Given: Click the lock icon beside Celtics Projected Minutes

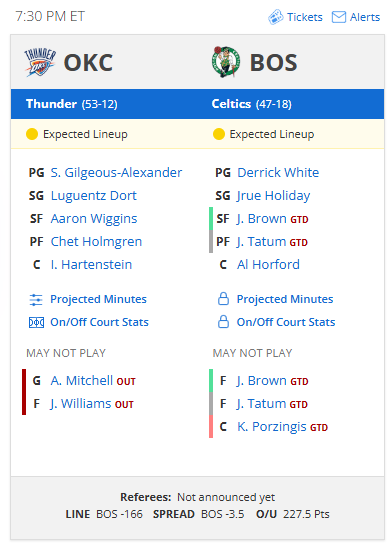Looking at the screenshot, I should [223, 299].
